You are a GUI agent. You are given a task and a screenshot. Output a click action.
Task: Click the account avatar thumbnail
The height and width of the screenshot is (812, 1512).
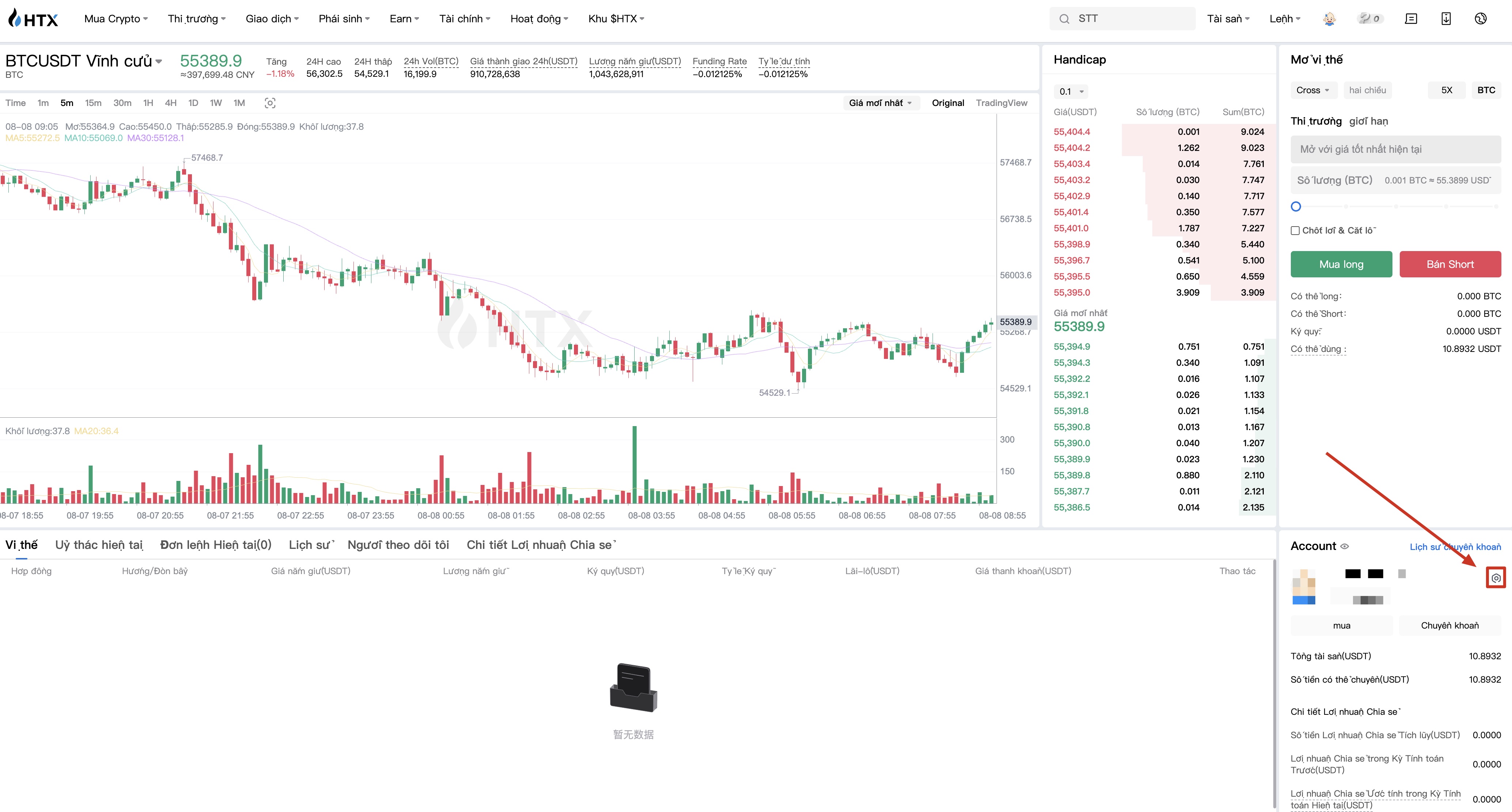coord(1304,587)
